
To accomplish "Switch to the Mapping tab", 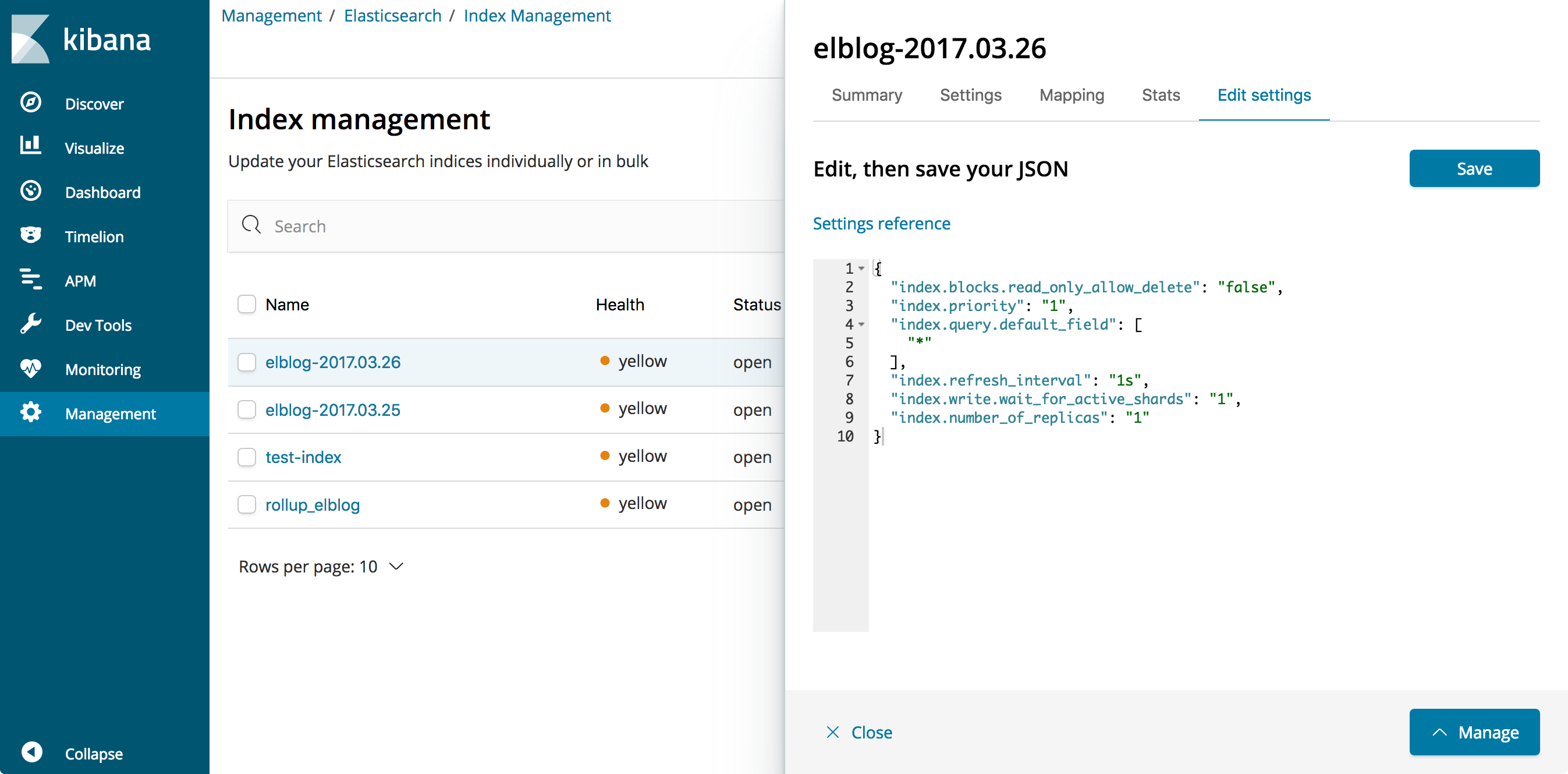I will coord(1072,95).
